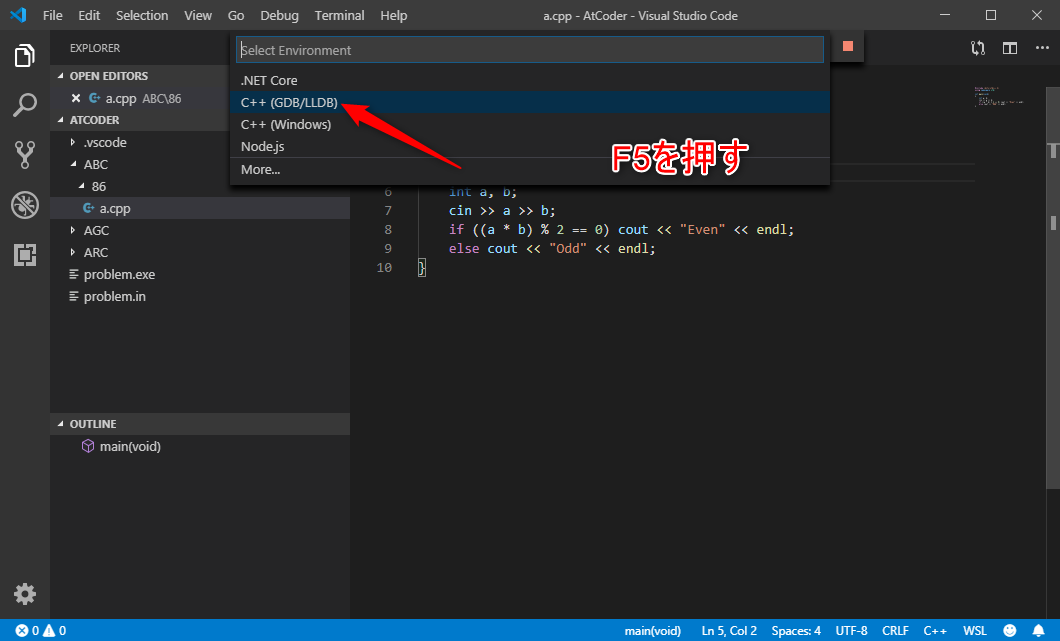This screenshot has height=641, width=1060.
Task: Open the Go menu
Action: (x=236, y=16)
